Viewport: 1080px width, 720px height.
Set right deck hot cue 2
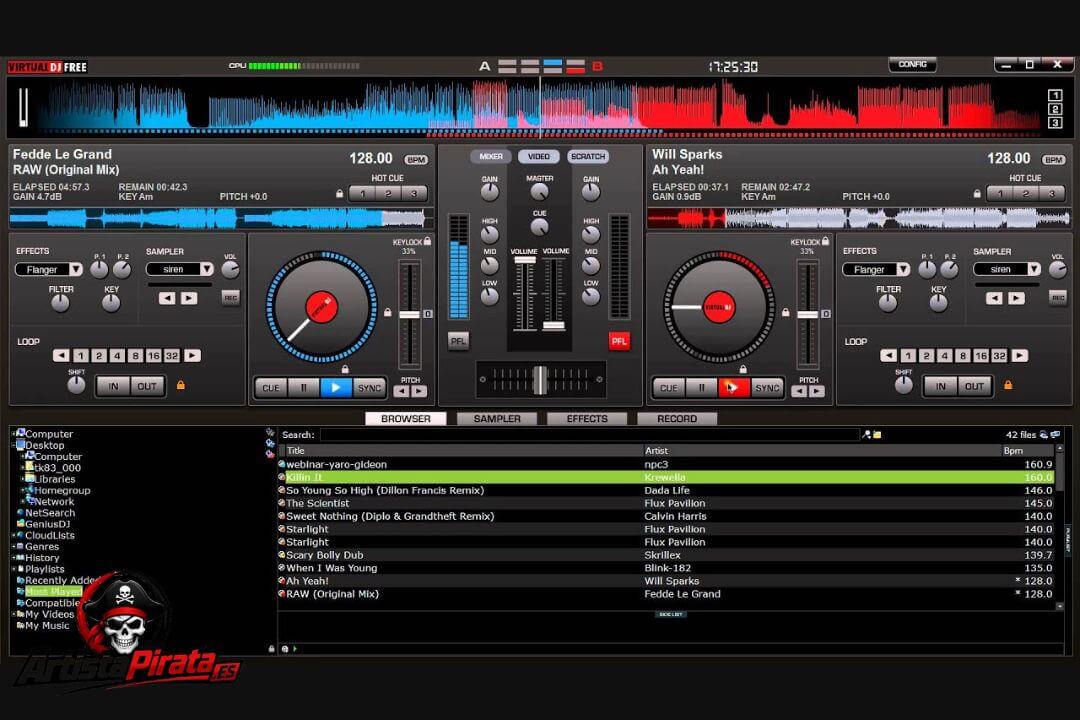pyautogui.click(x=1026, y=194)
